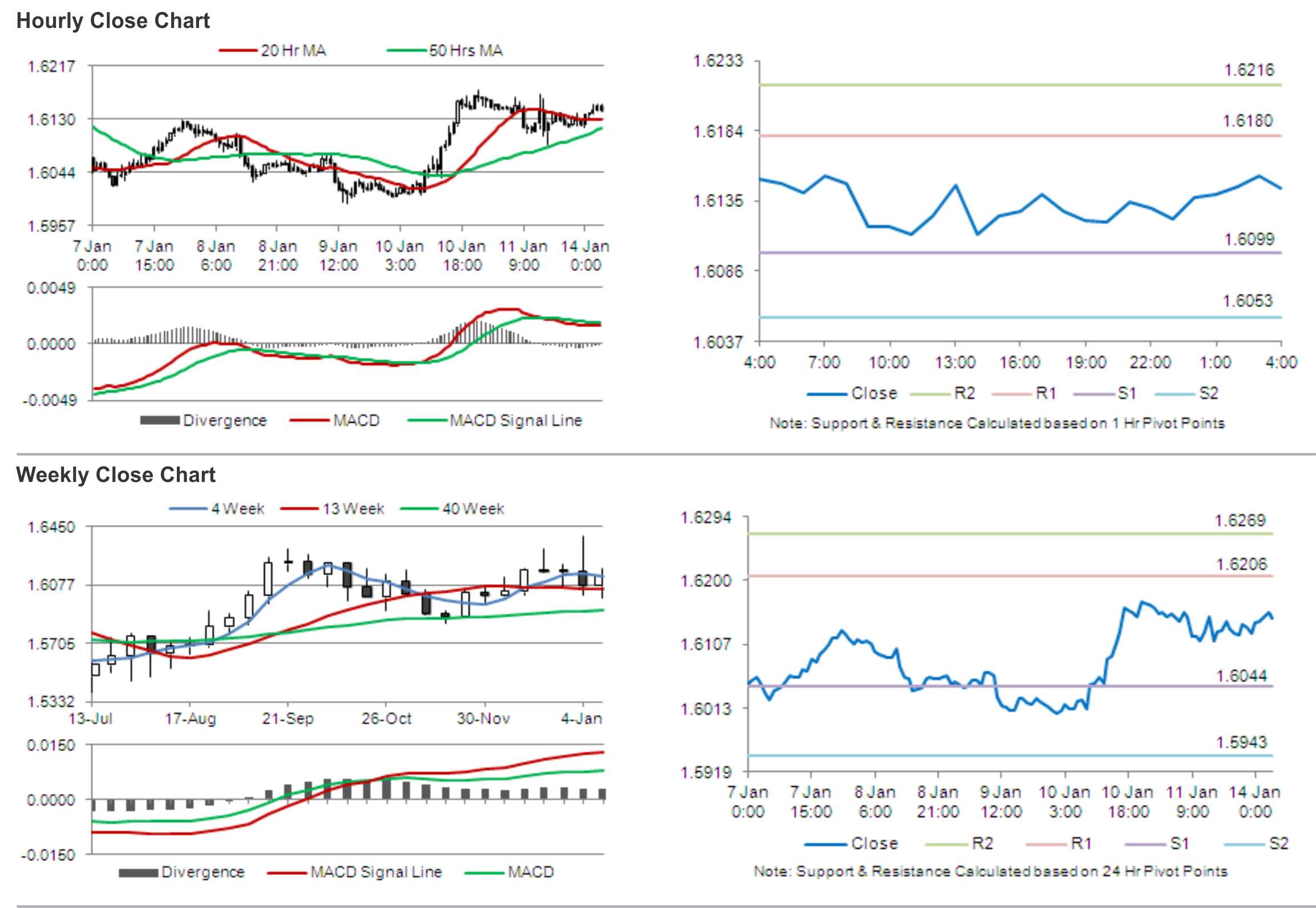The height and width of the screenshot is (908, 1316).
Task: Click the y-axis value 1.5957
Action: pos(52,226)
